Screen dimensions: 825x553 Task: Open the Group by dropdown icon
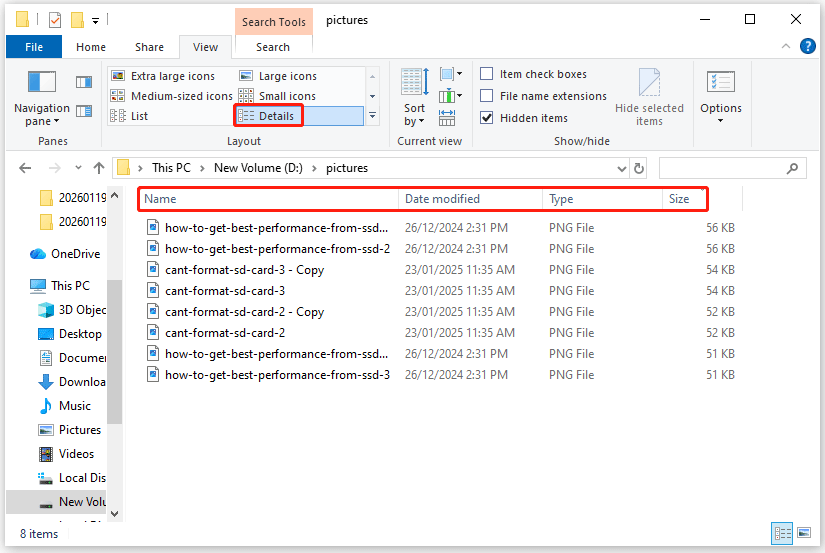click(x=451, y=74)
